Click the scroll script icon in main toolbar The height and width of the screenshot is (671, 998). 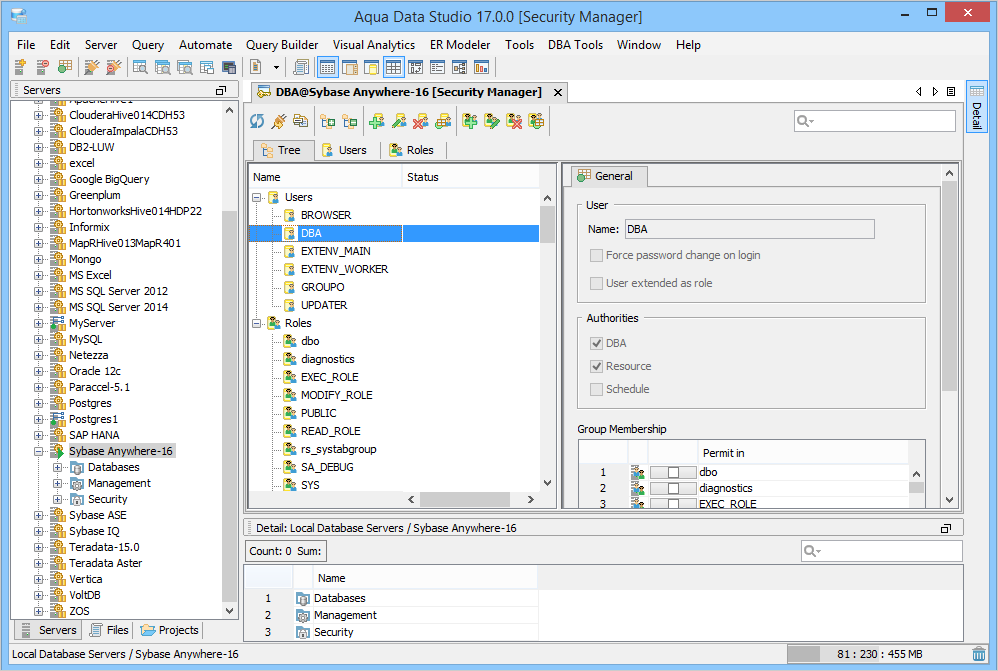click(x=301, y=67)
